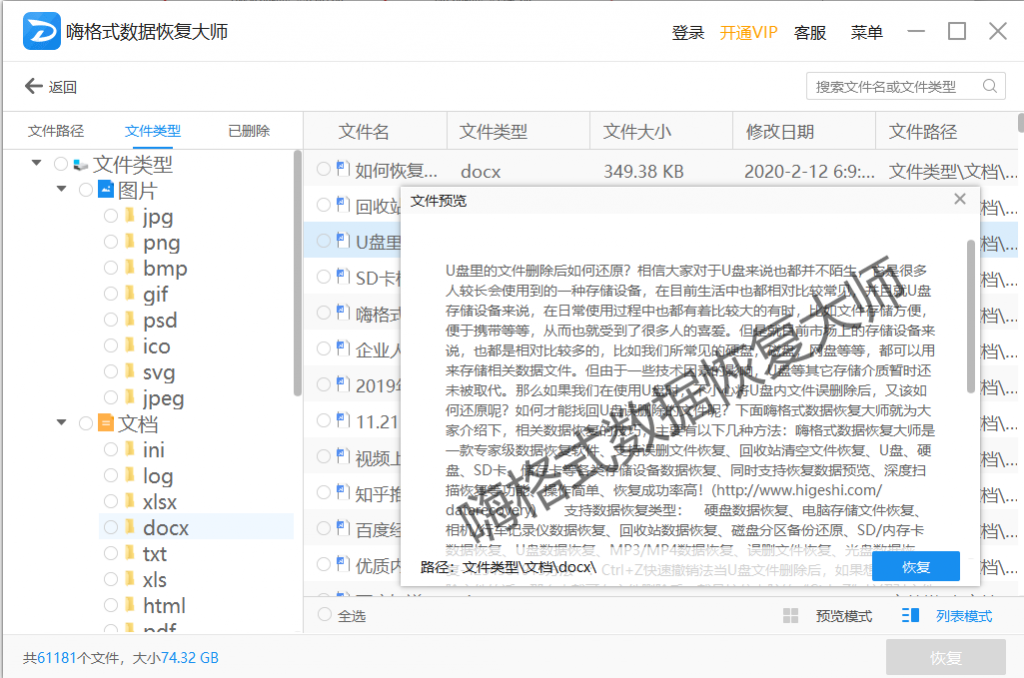The height and width of the screenshot is (678, 1024).
Task: Click 开通VIP link
Action: (748, 32)
